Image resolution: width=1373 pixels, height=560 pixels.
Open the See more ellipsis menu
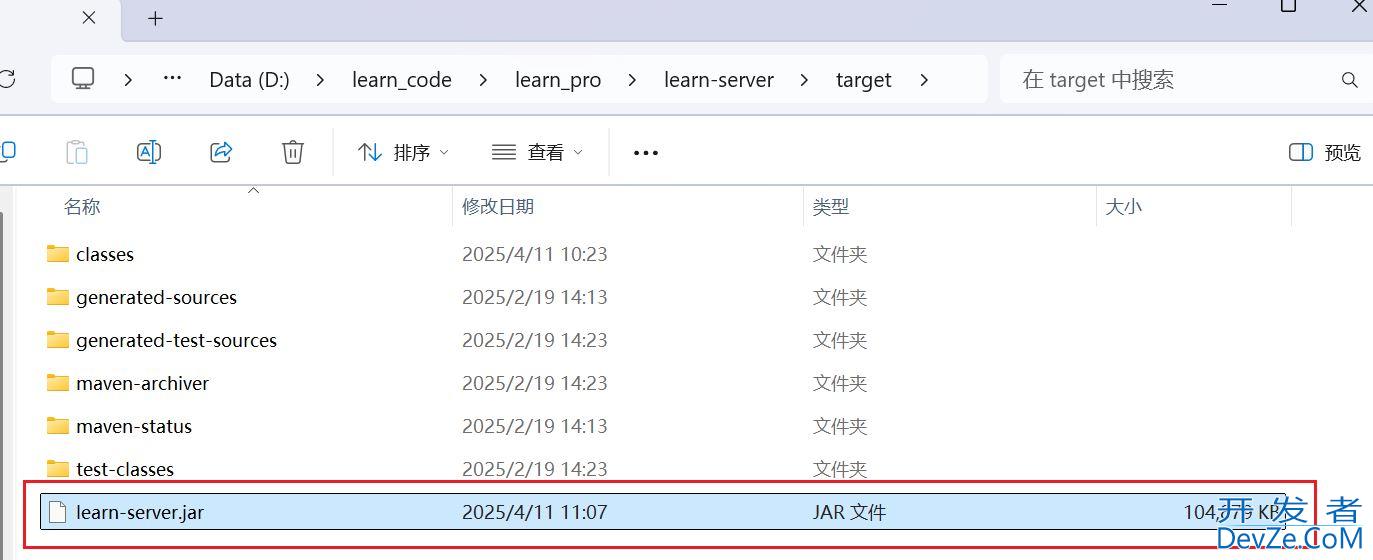click(646, 153)
